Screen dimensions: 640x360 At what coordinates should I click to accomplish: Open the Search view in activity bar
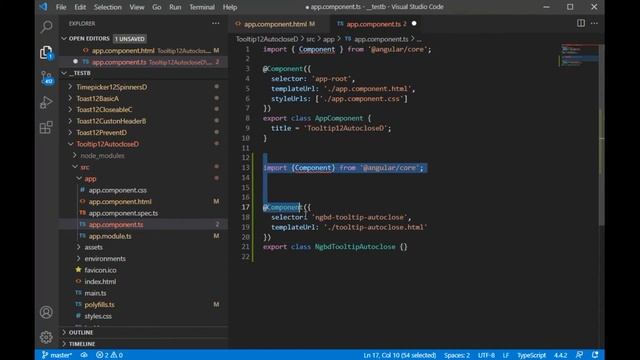(47, 27)
